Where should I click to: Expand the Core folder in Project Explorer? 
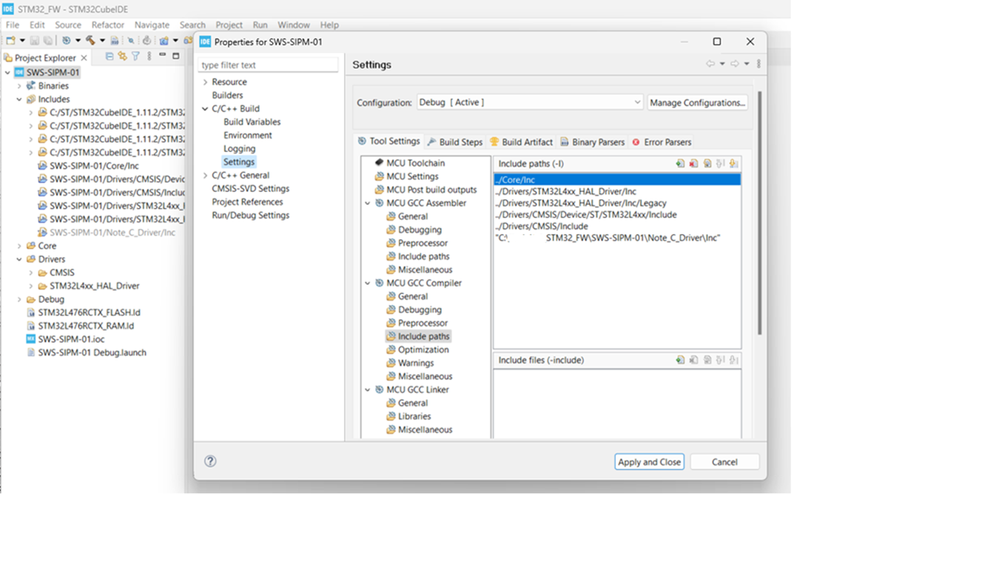point(19,246)
